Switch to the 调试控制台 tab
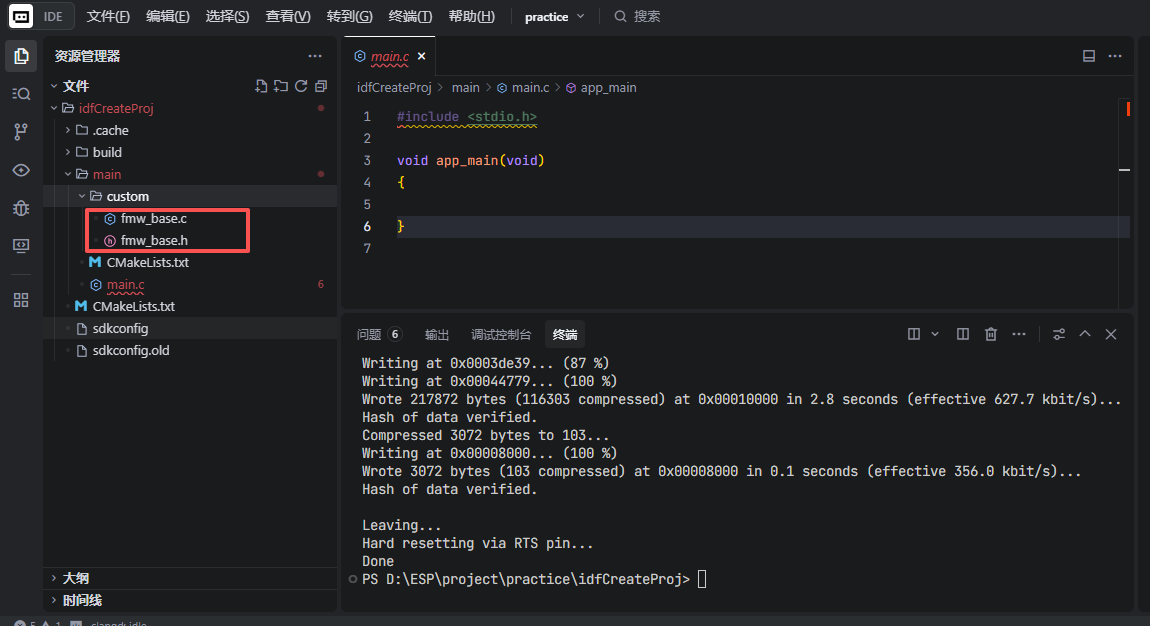The height and width of the screenshot is (626, 1150). [501, 334]
